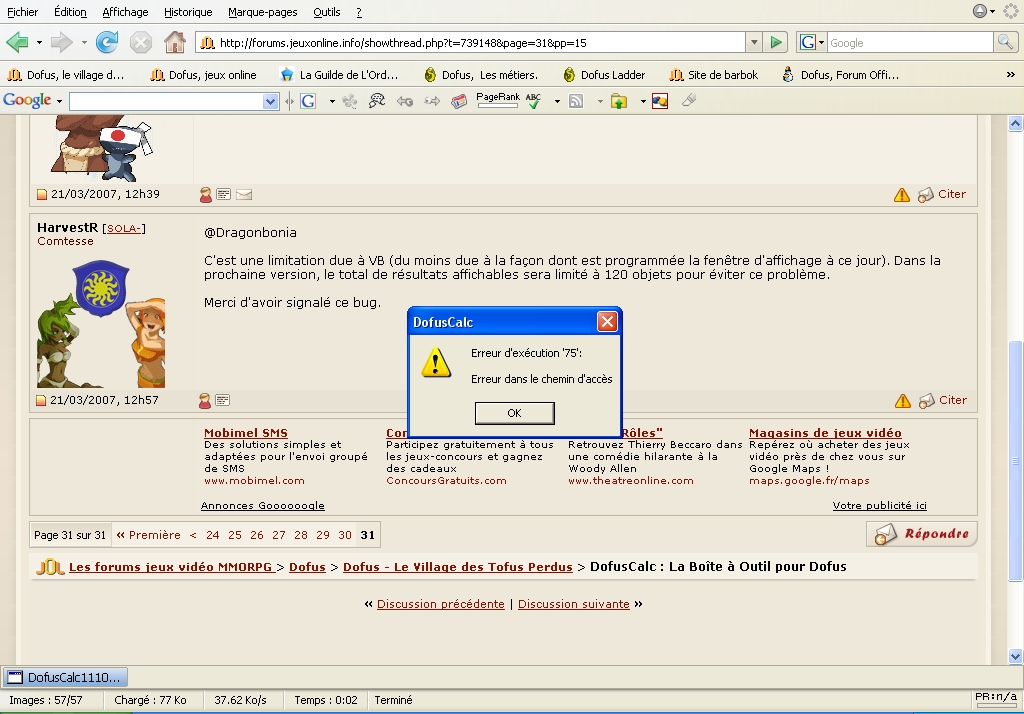This screenshot has height=714, width=1024.
Task: Click the page vertical scrollbar thumb
Action: coord(1015,461)
